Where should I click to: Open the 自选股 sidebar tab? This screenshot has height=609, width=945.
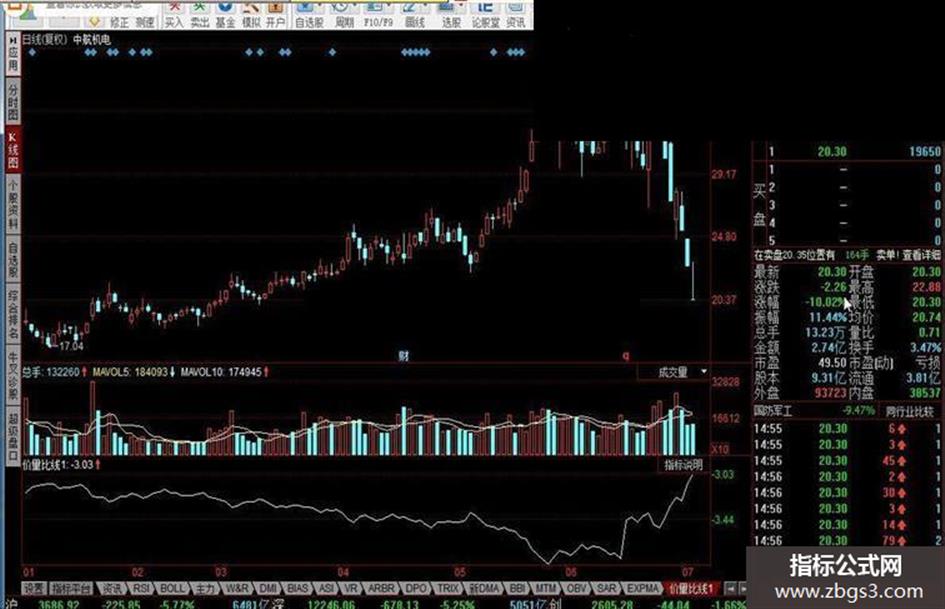click(x=13, y=259)
